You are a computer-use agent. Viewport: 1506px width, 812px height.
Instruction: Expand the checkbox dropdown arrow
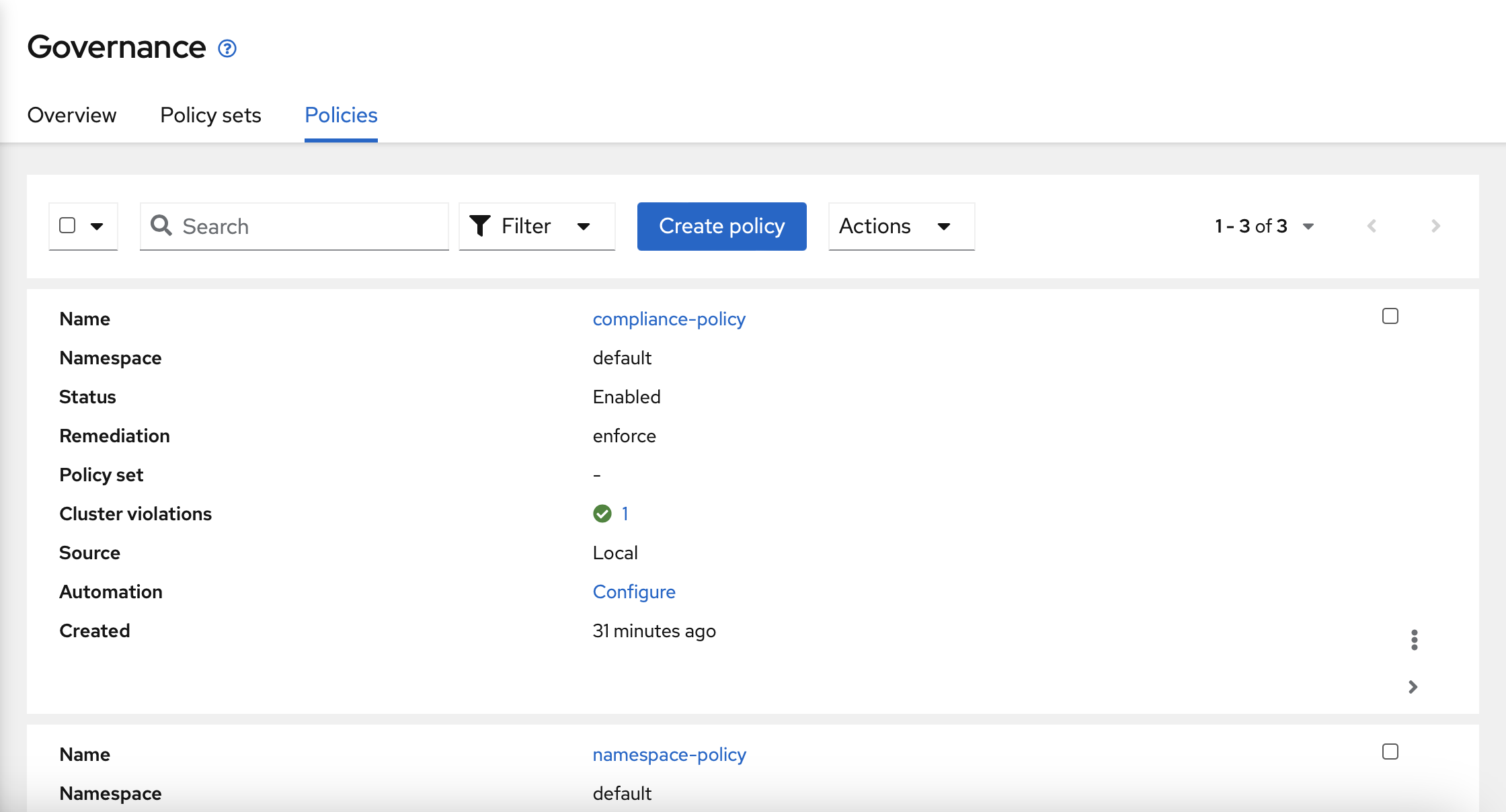(x=96, y=225)
